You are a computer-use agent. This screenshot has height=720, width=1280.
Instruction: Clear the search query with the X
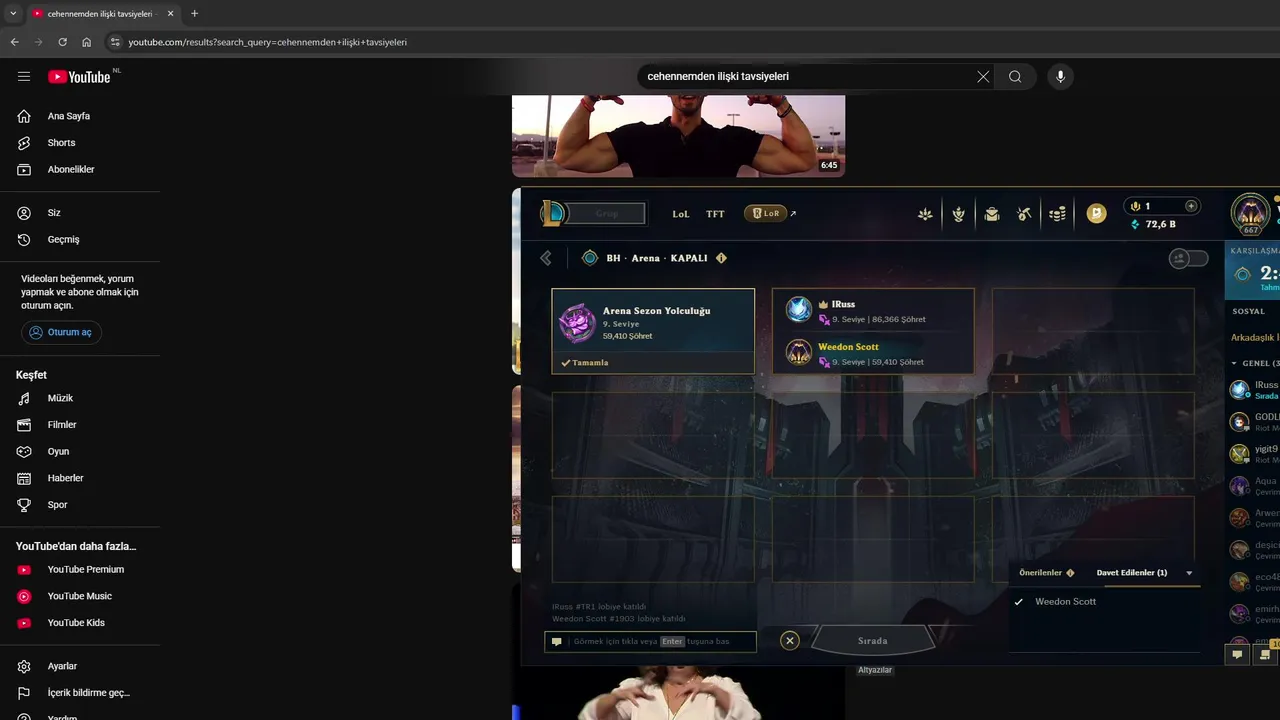pyautogui.click(x=983, y=76)
